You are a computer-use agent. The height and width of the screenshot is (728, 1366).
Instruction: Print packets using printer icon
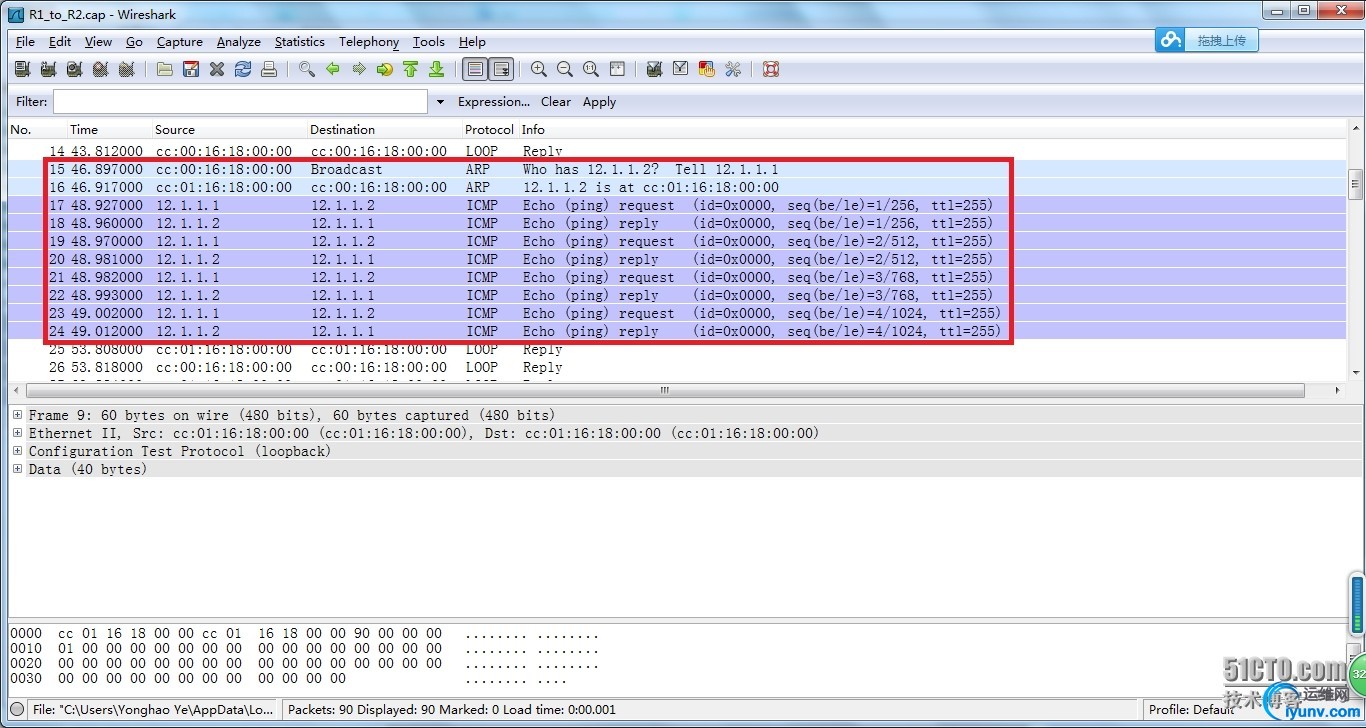(269, 69)
